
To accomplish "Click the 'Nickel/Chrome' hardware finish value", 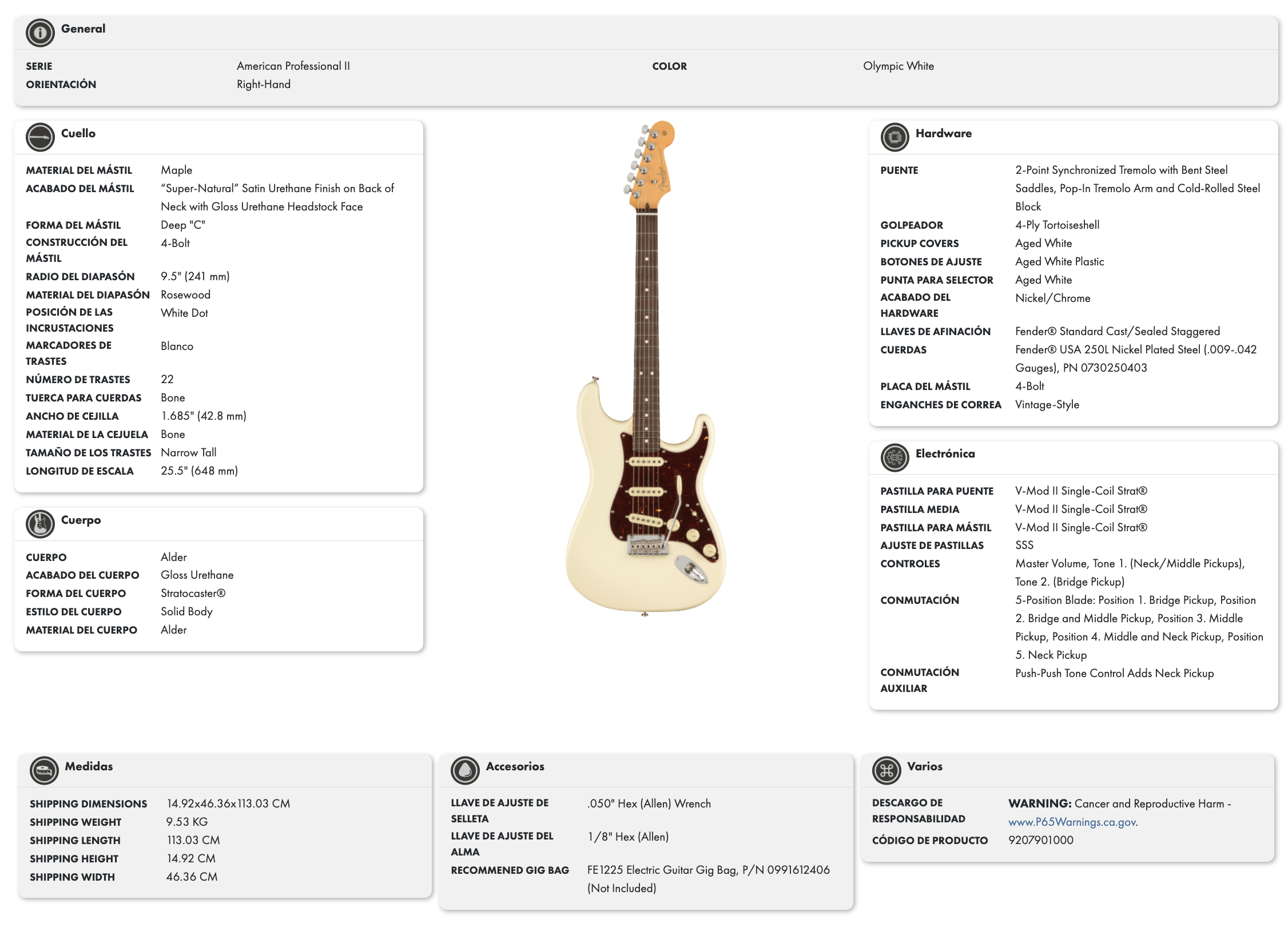I will point(1052,298).
